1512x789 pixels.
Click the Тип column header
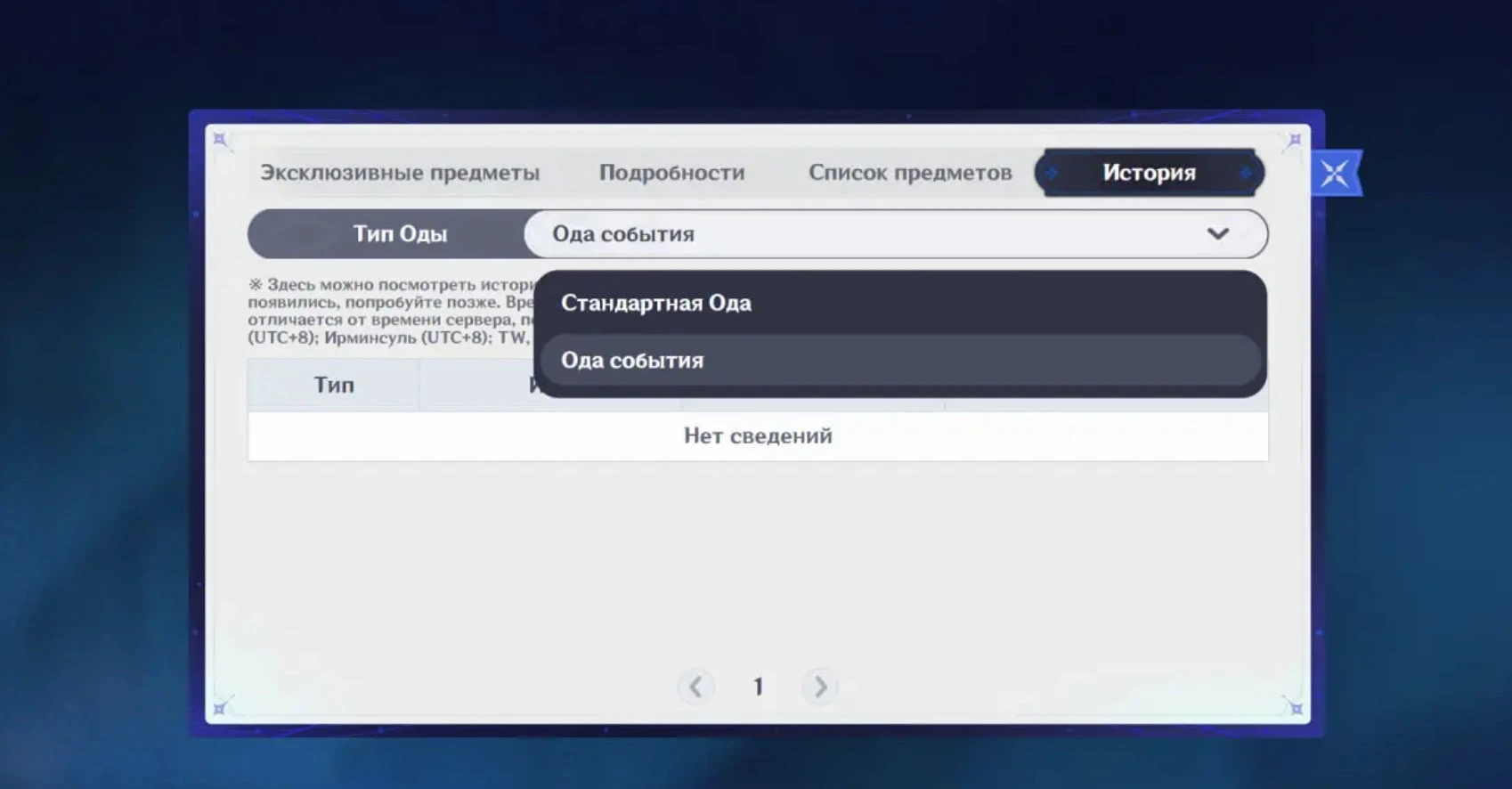[334, 385]
